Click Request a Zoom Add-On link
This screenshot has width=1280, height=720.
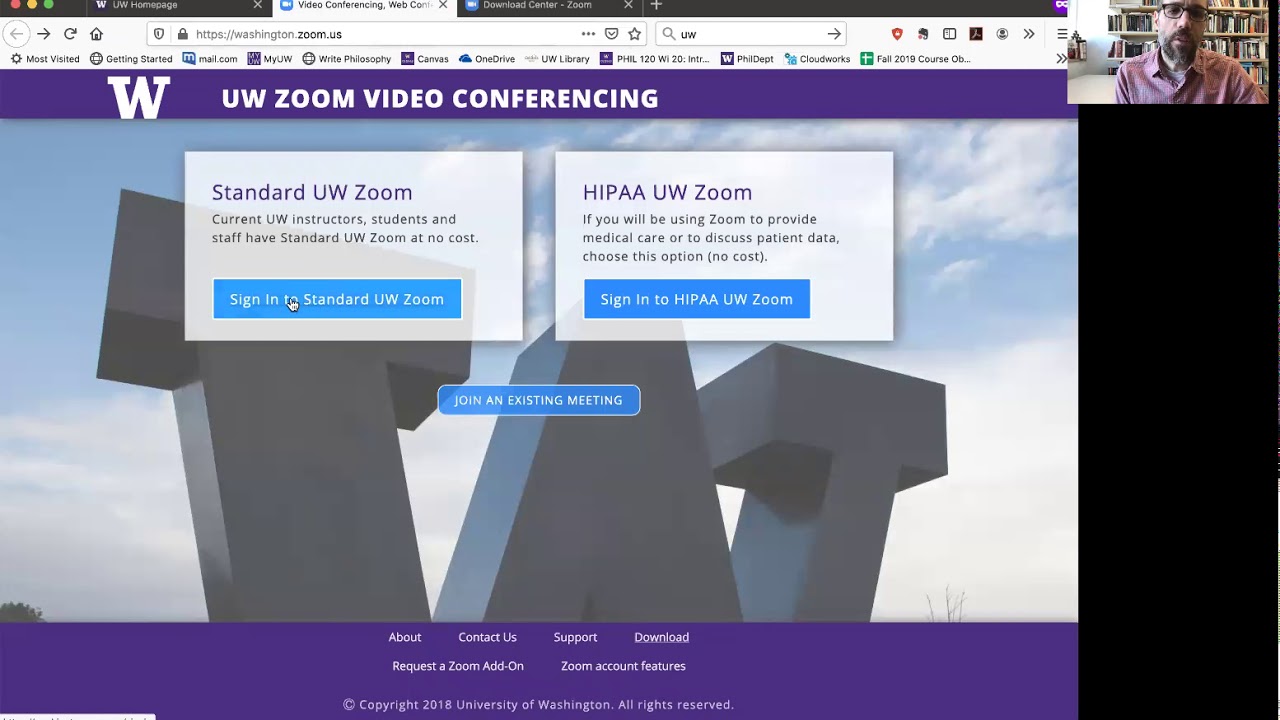pyautogui.click(x=458, y=666)
